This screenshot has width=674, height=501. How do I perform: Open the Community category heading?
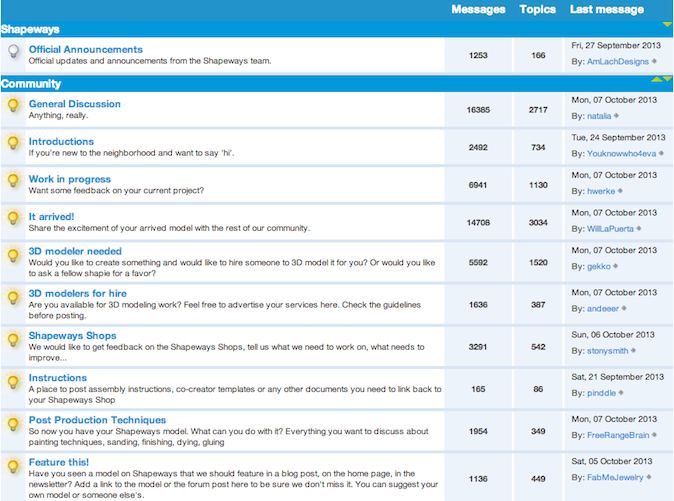tap(31, 84)
